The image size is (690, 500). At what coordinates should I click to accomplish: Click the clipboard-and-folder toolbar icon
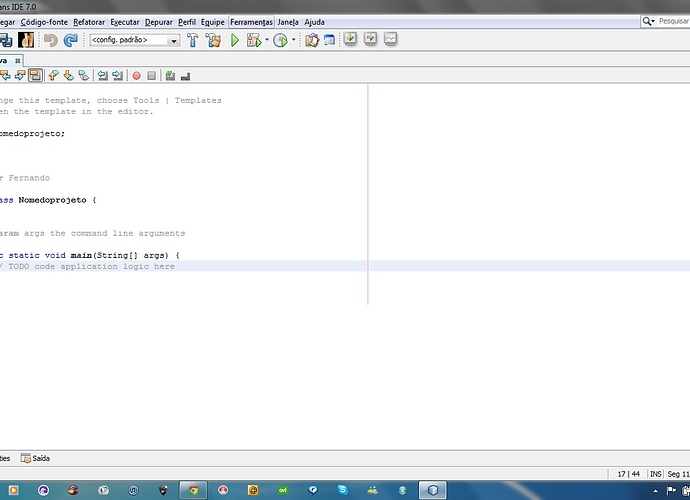tap(312, 40)
